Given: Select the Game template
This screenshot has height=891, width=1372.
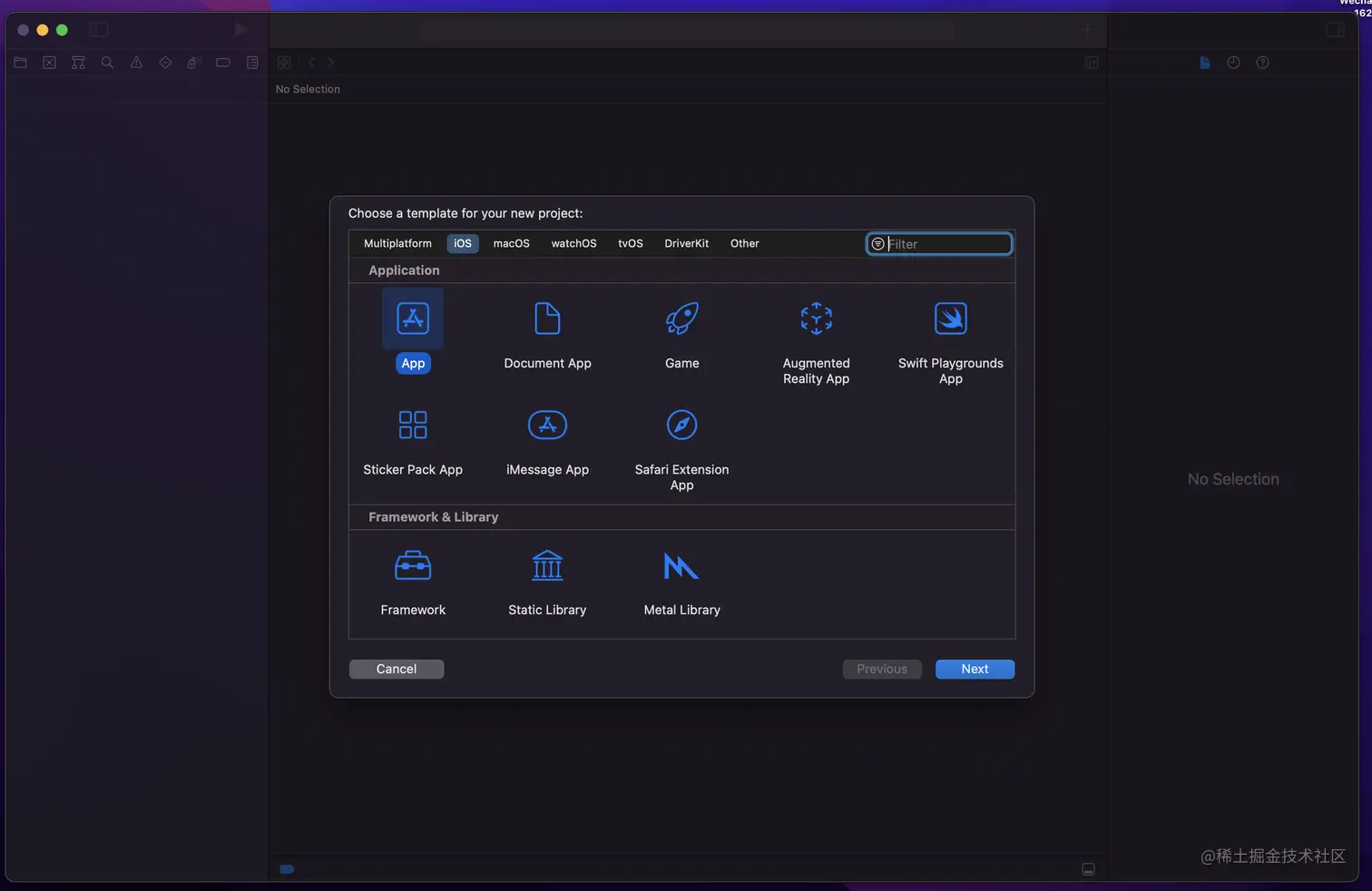Looking at the screenshot, I should coord(681,318).
